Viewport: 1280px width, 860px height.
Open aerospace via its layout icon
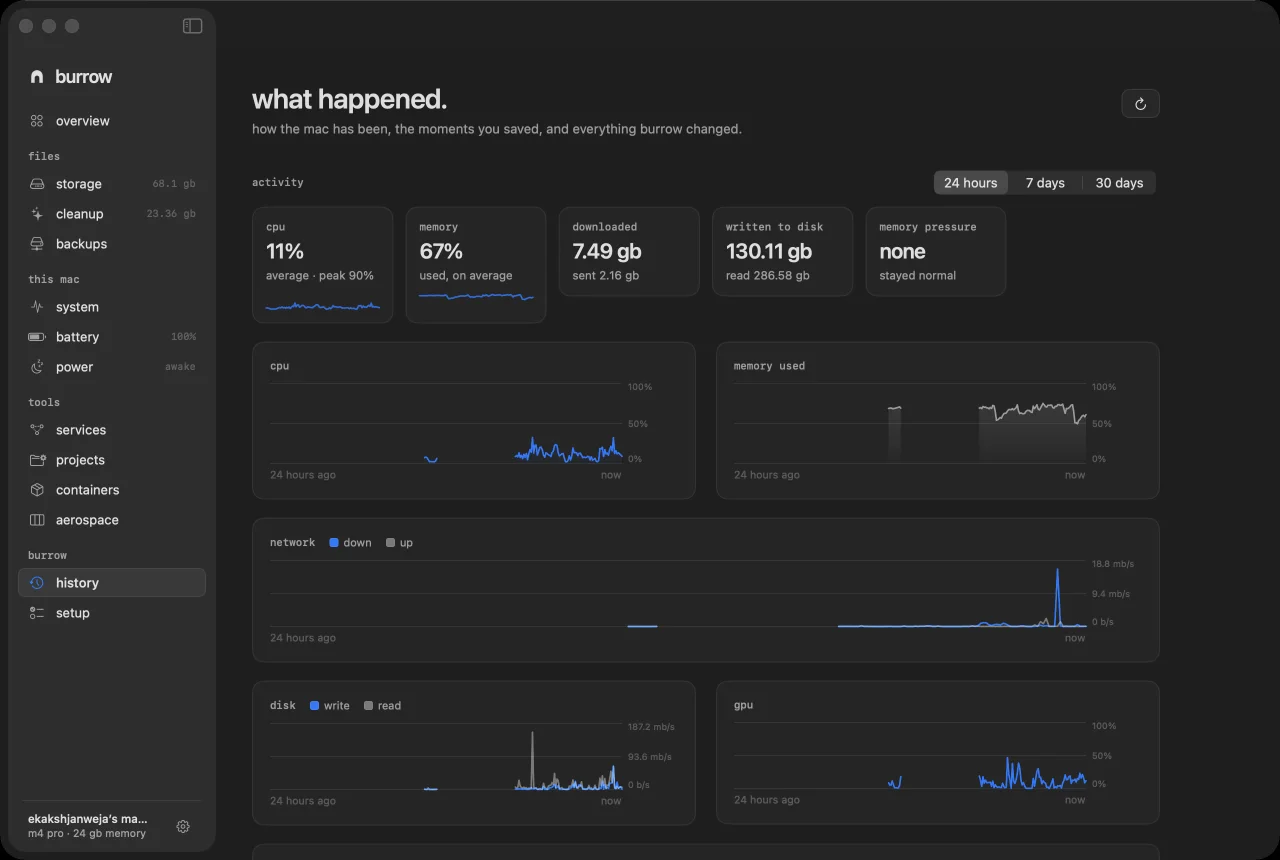click(x=37, y=520)
